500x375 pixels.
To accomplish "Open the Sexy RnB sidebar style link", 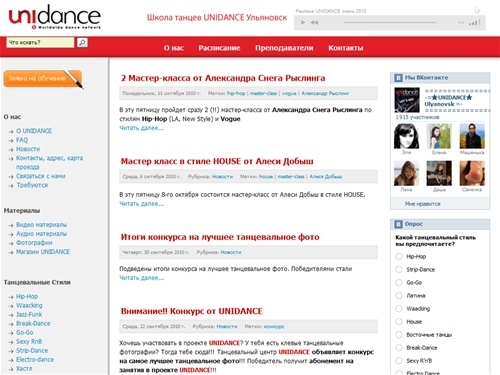I will [x=29, y=341].
